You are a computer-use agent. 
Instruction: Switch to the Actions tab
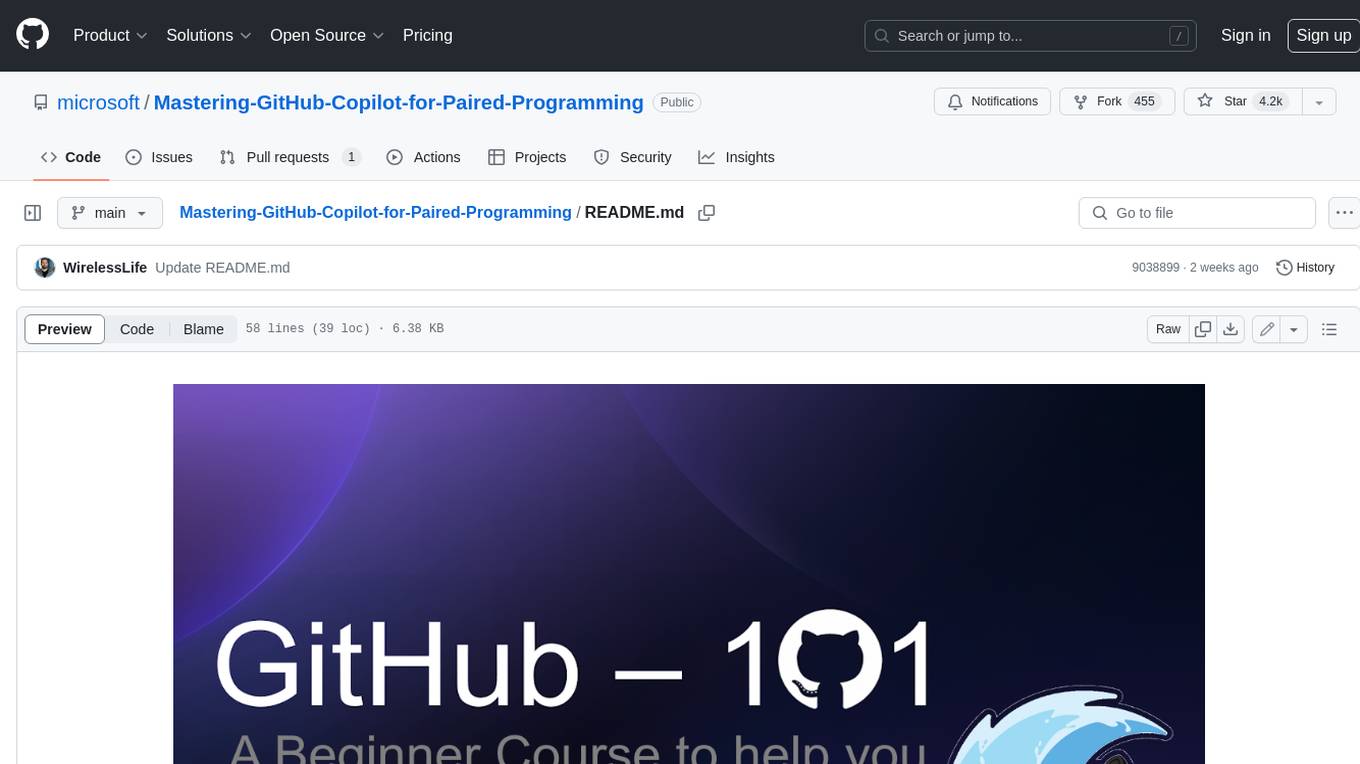coord(423,157)
